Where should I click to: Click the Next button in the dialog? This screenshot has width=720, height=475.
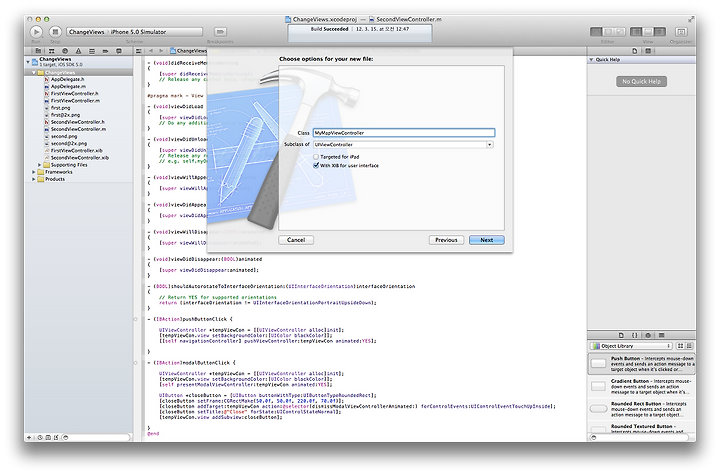click(487, 240)
